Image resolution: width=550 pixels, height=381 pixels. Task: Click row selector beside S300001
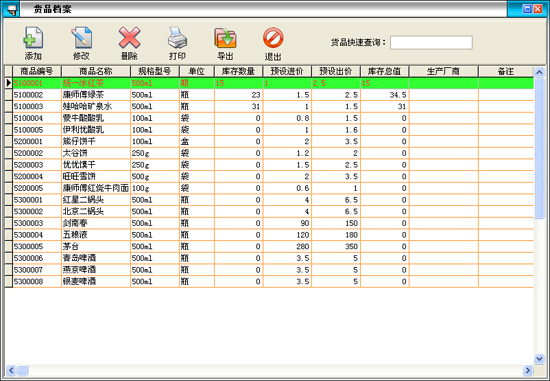pyautogui.click(x=9, y=200)
